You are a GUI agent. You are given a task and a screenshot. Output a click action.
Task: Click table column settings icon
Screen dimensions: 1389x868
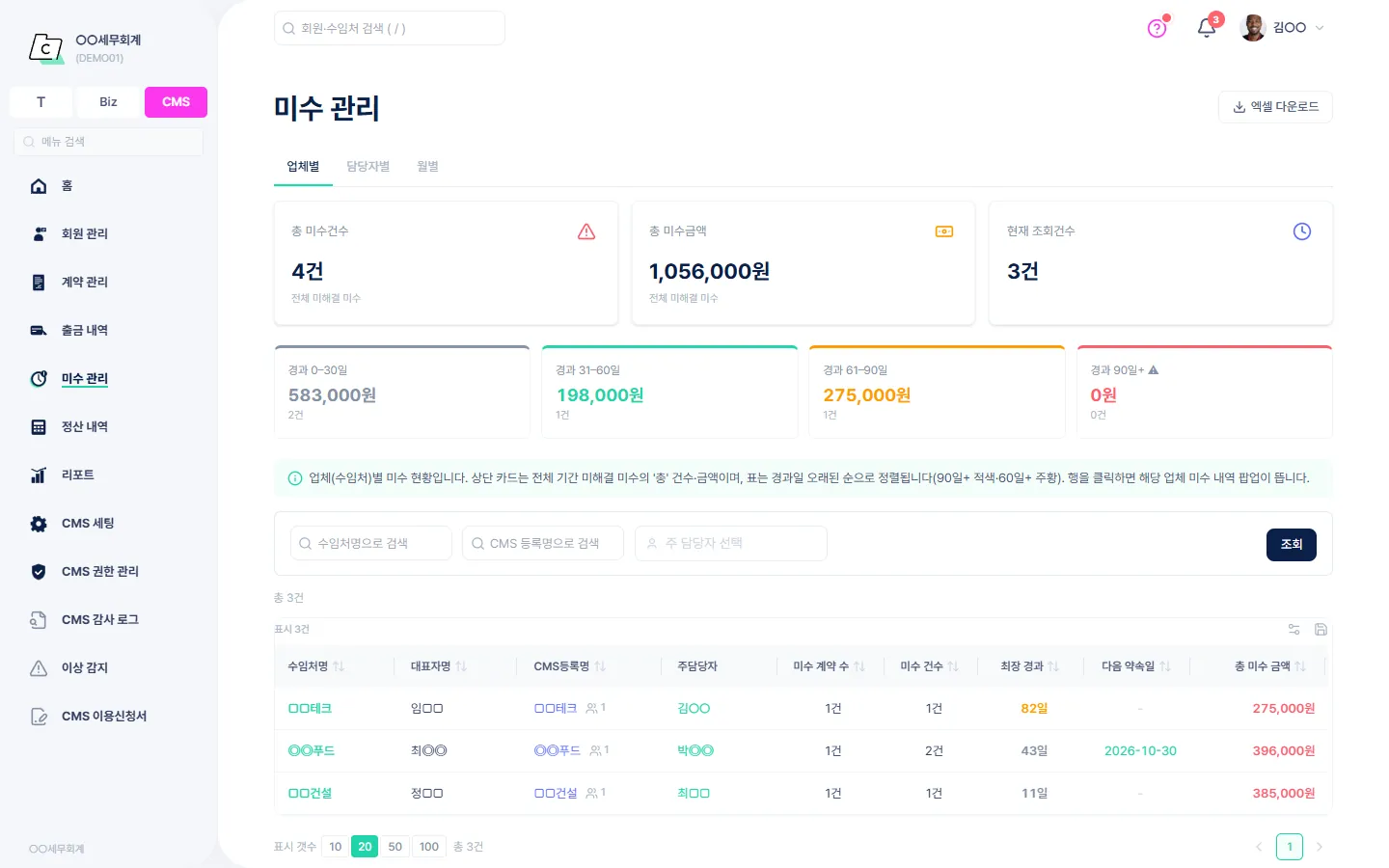1294,630
